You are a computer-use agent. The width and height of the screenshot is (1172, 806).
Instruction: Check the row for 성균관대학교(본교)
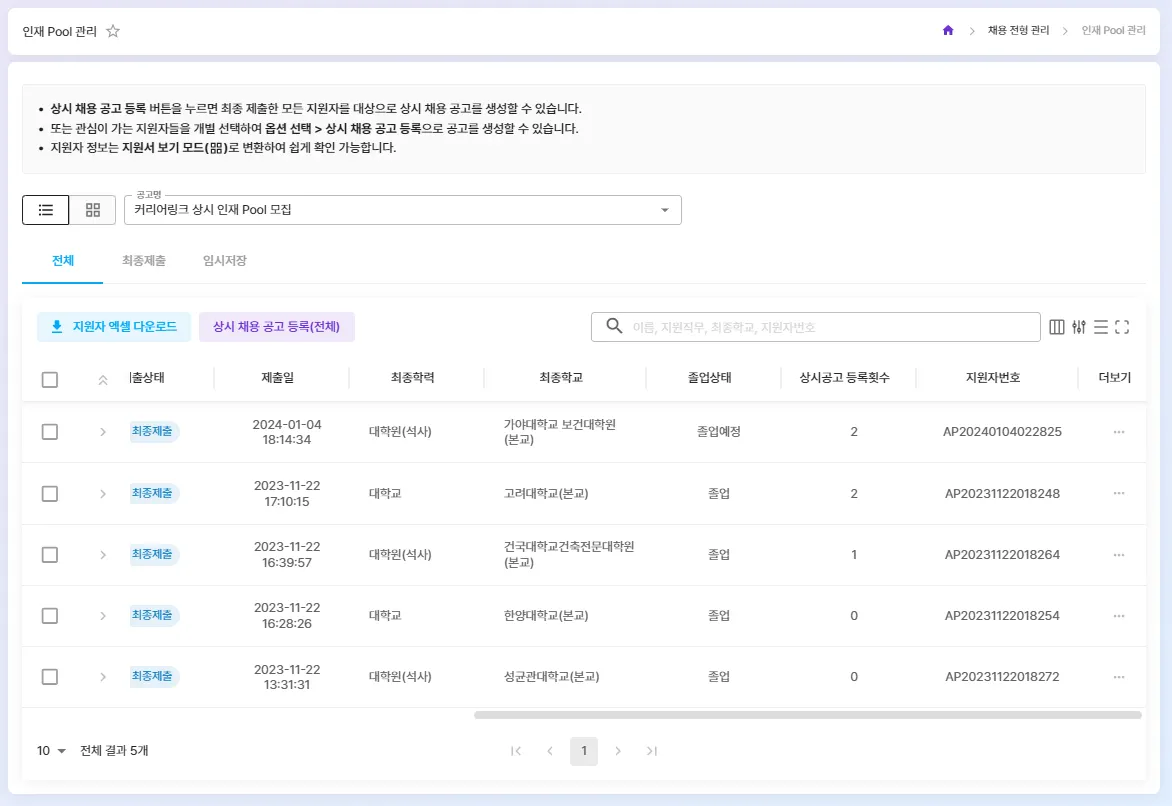coord(50,677)
